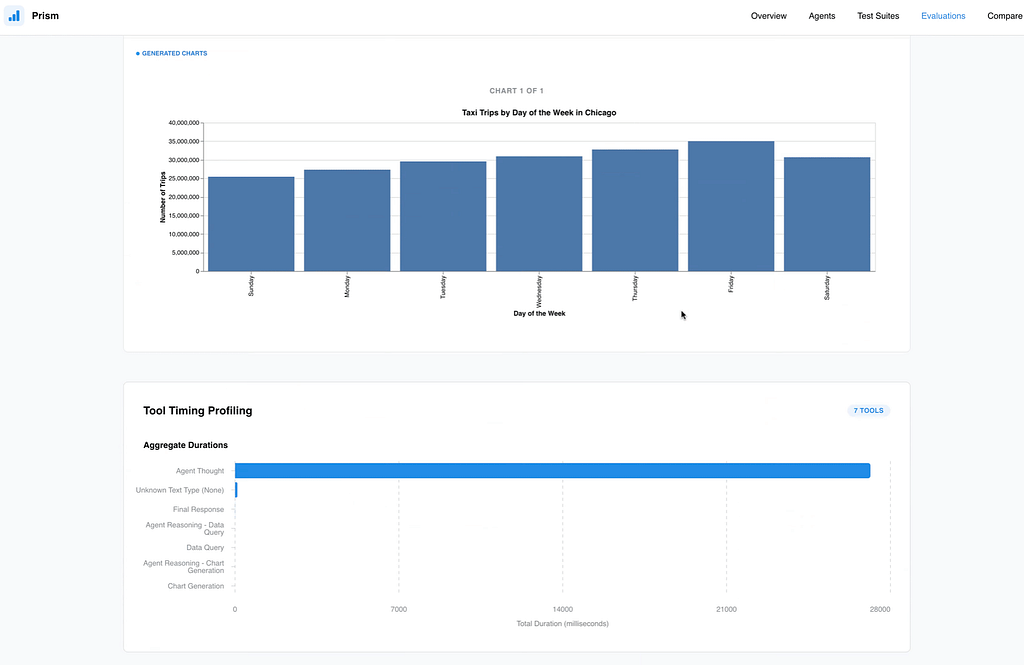
Task: Open the Overview tab
Action: tap(769, 16)
